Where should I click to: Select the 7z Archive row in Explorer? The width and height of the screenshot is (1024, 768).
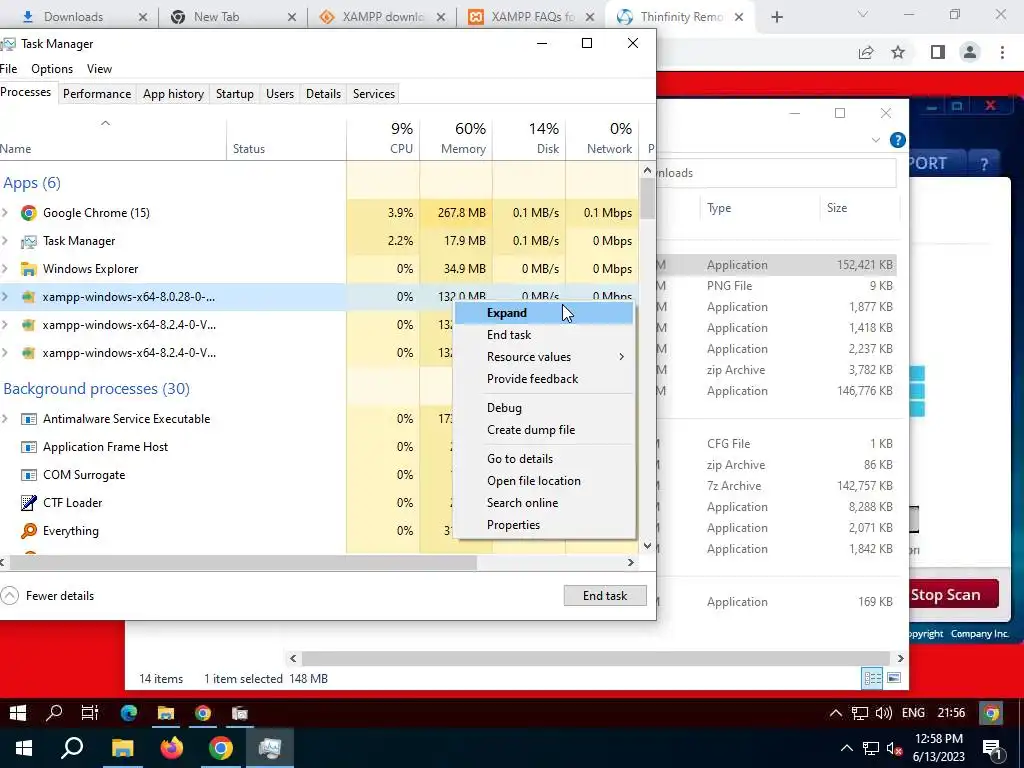[x=777, y=486]
